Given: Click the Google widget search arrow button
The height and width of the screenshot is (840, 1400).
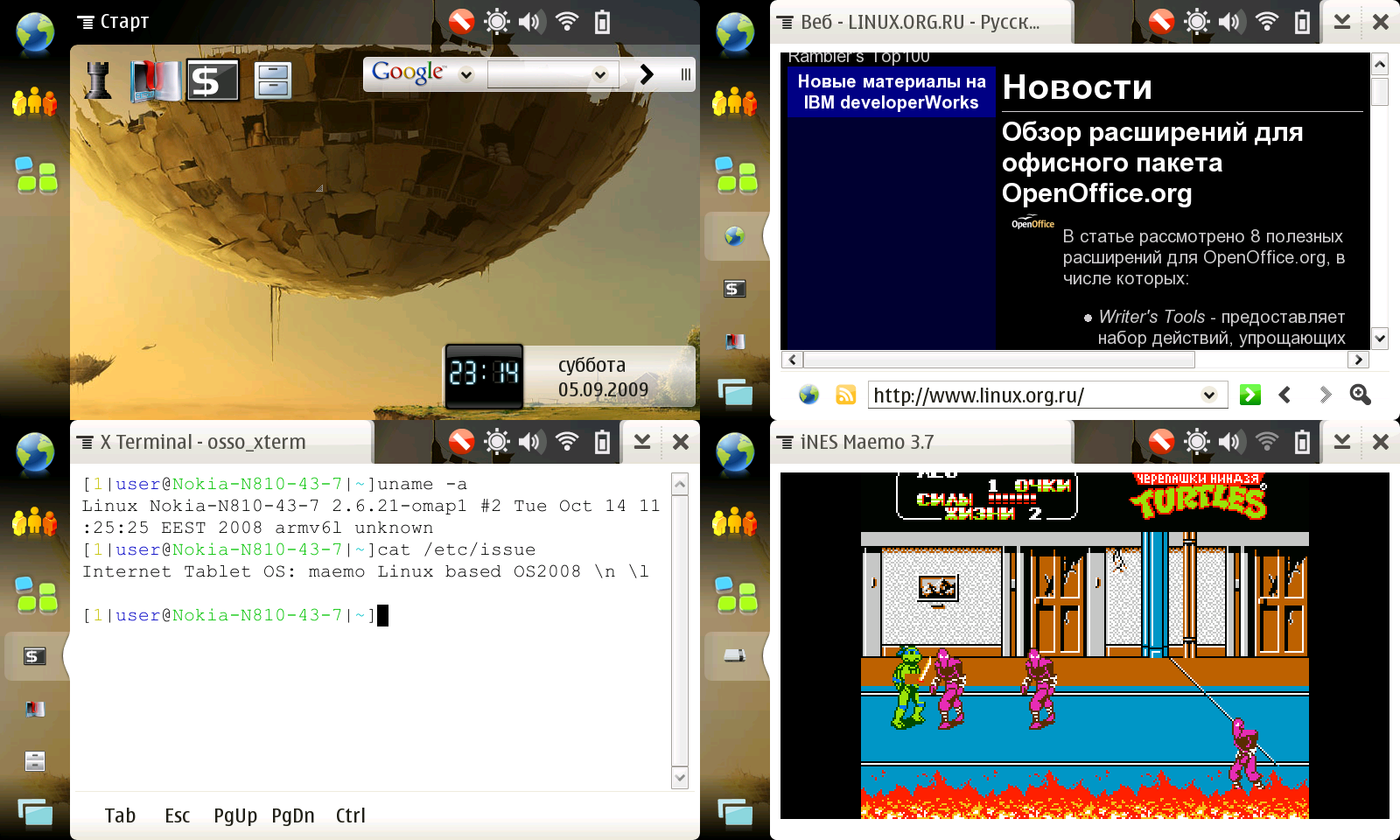Looking at the screenshot, I should tap(647, 74).
